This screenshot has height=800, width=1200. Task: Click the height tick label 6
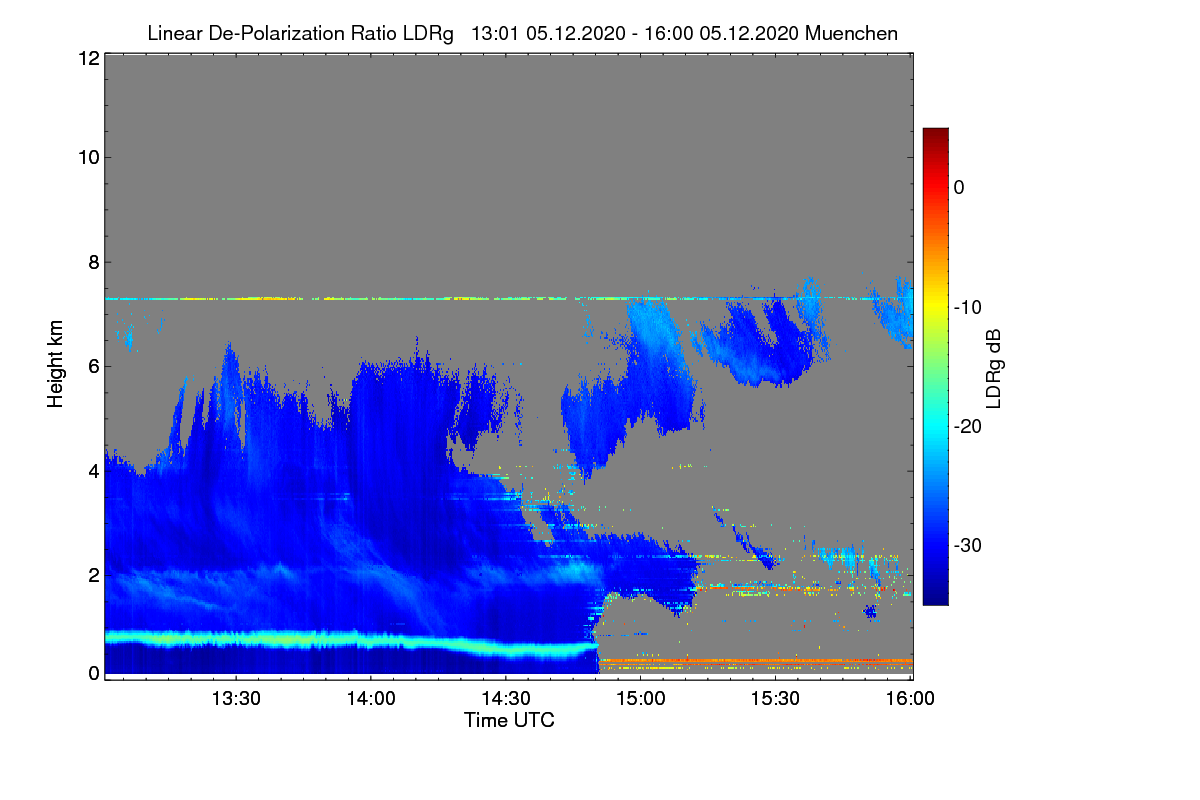(92, 366)
